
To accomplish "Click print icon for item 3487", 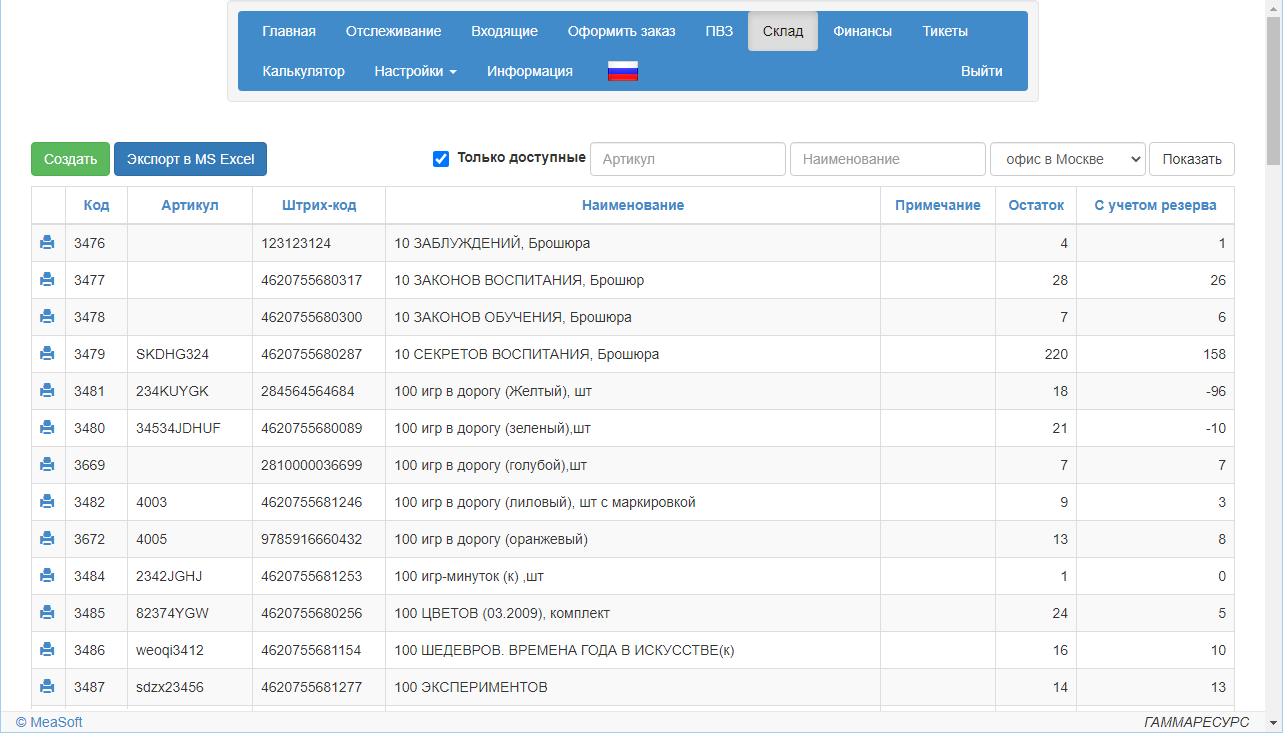I will (47, 686).
